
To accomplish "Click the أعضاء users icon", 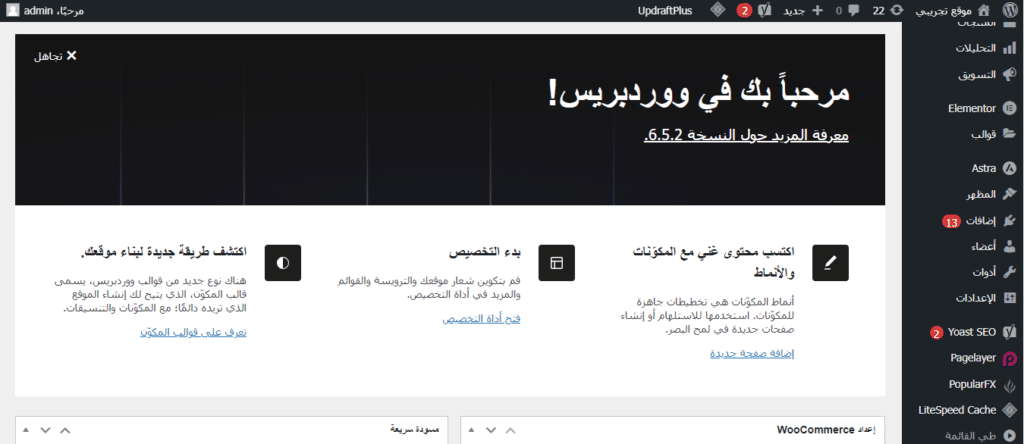I will click(x=1010, y=246).
